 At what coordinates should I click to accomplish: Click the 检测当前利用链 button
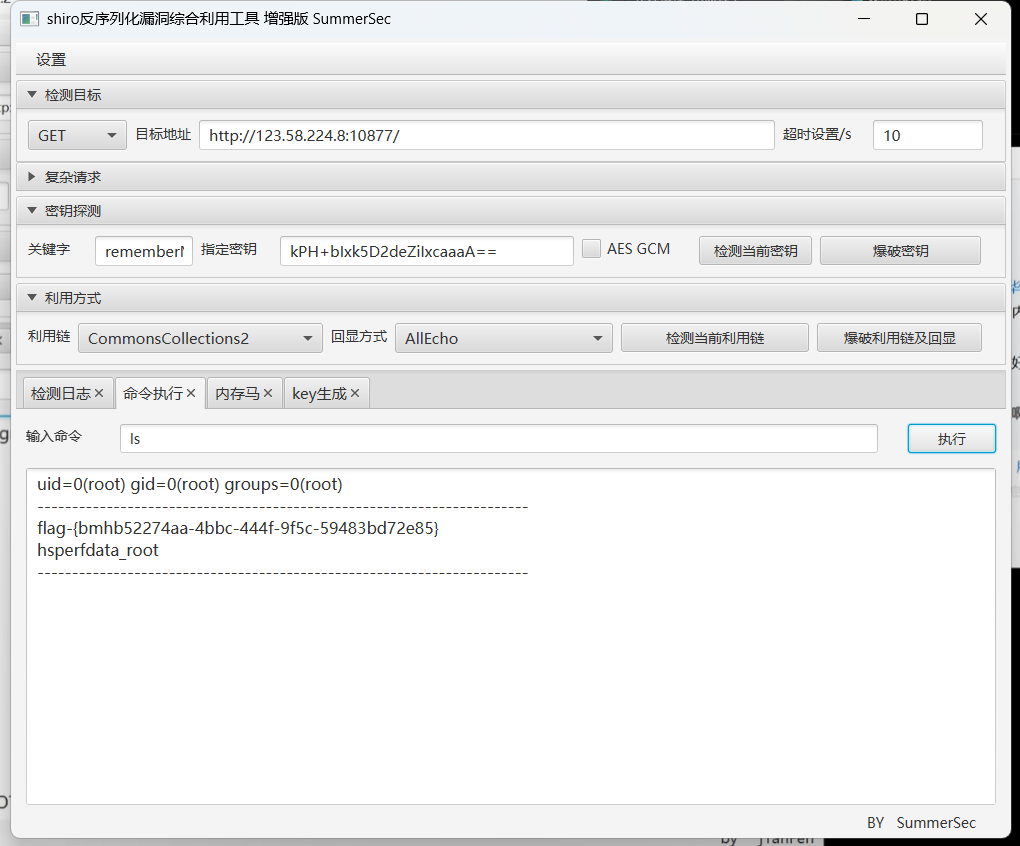(x=714, y=337)
